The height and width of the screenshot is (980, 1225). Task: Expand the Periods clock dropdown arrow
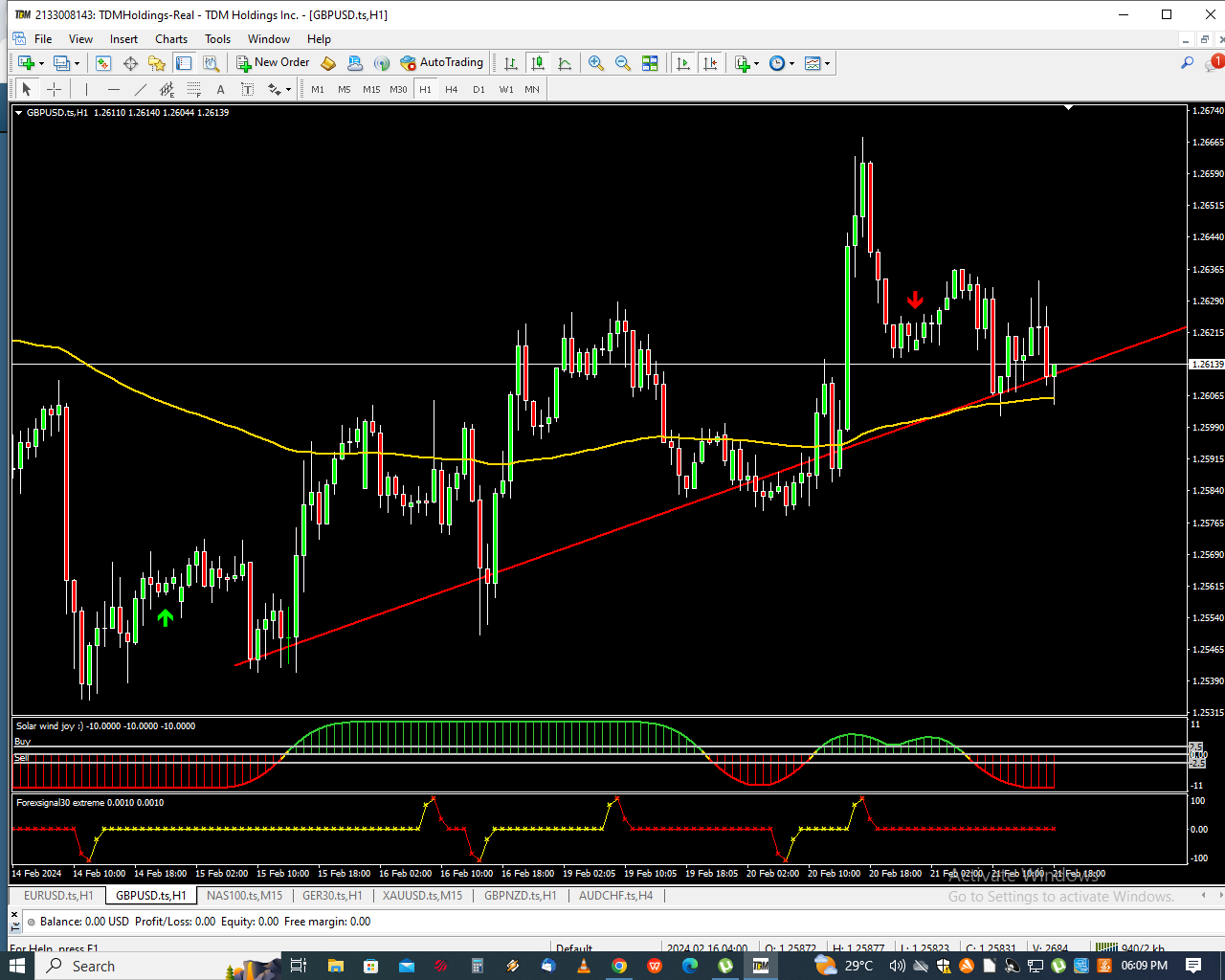click(792, 63)
